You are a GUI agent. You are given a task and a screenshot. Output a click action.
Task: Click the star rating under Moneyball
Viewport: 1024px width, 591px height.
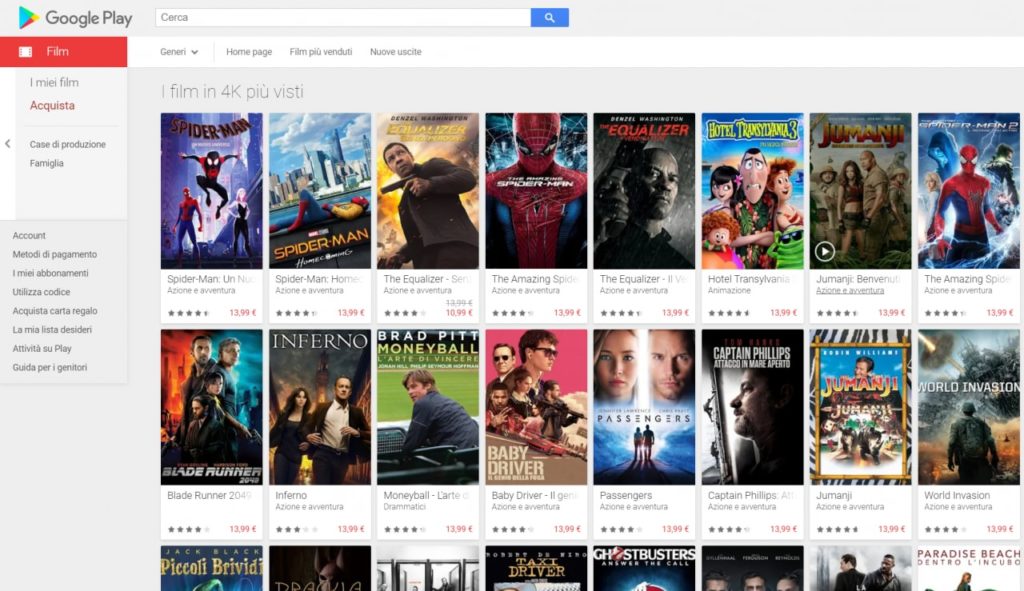[405, 530]
